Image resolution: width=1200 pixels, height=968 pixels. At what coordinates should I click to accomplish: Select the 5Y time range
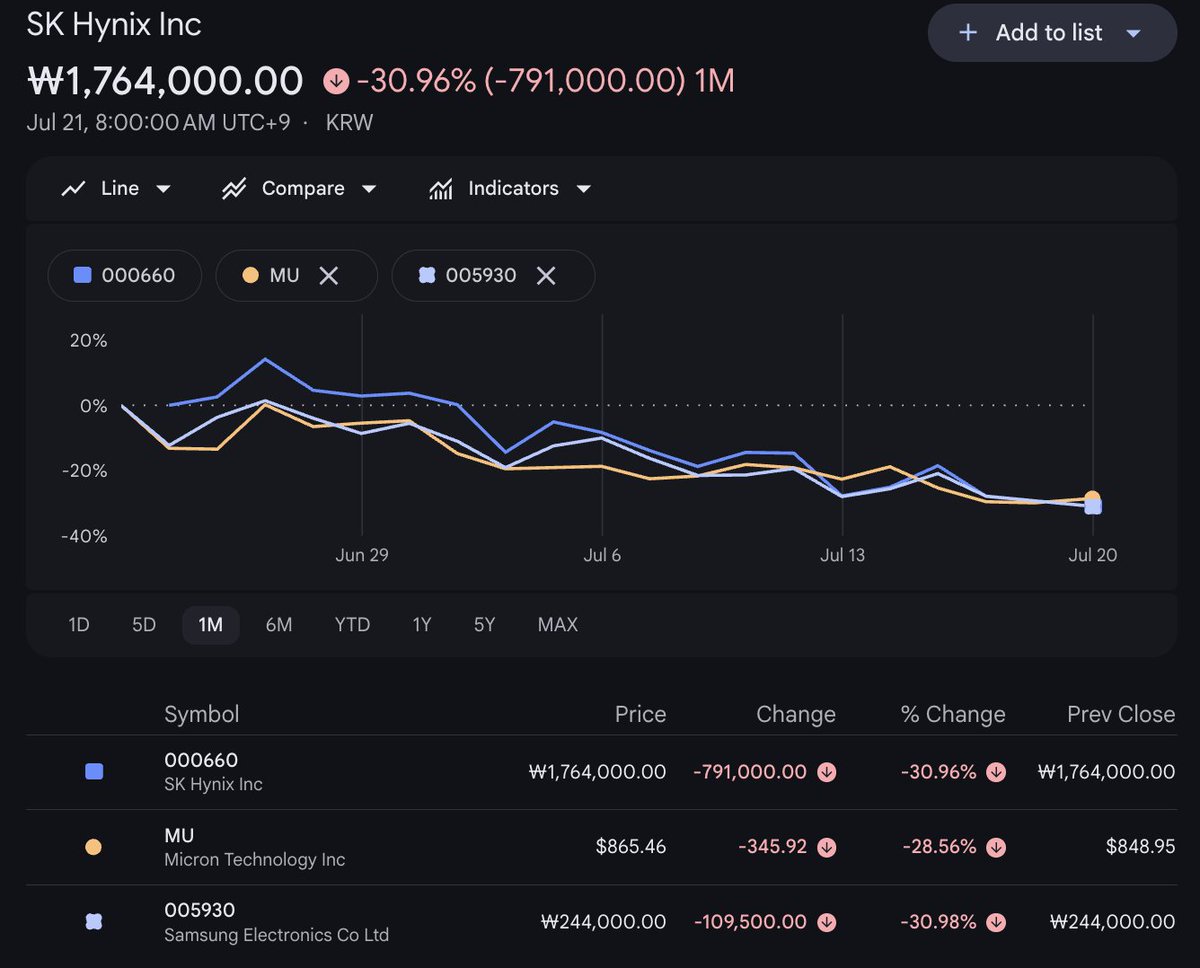click(484, 625)
